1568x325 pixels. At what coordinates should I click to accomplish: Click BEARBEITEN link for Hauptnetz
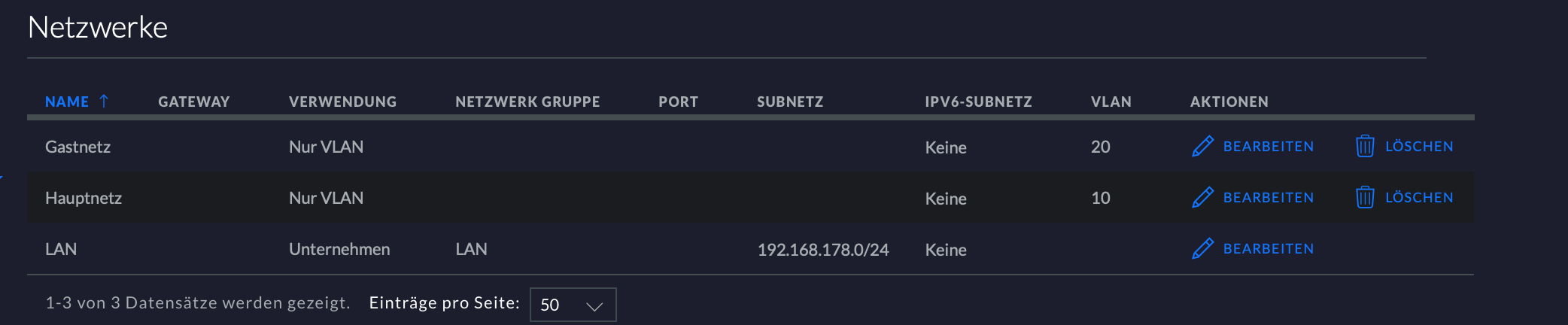pos(1269,198)
